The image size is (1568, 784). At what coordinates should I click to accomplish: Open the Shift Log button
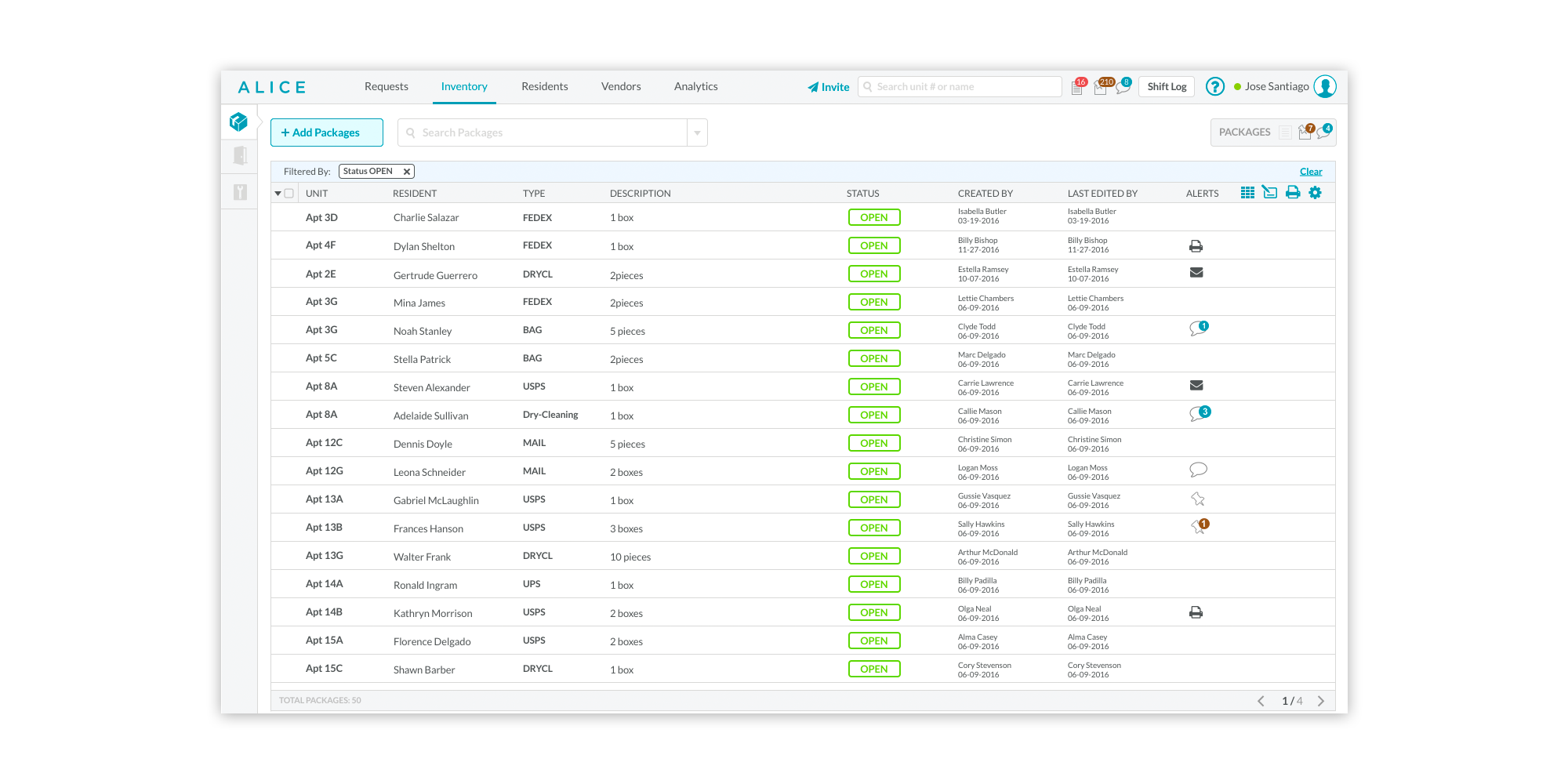point(1167,86)
